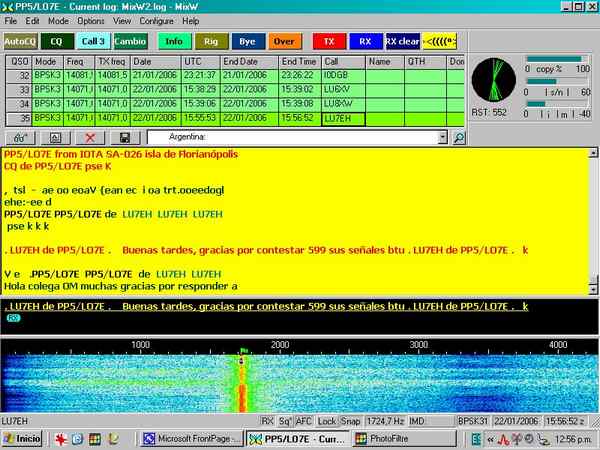
Task: Toggle squelch Sq* in the status bar
Action: (x=284, y=421)
